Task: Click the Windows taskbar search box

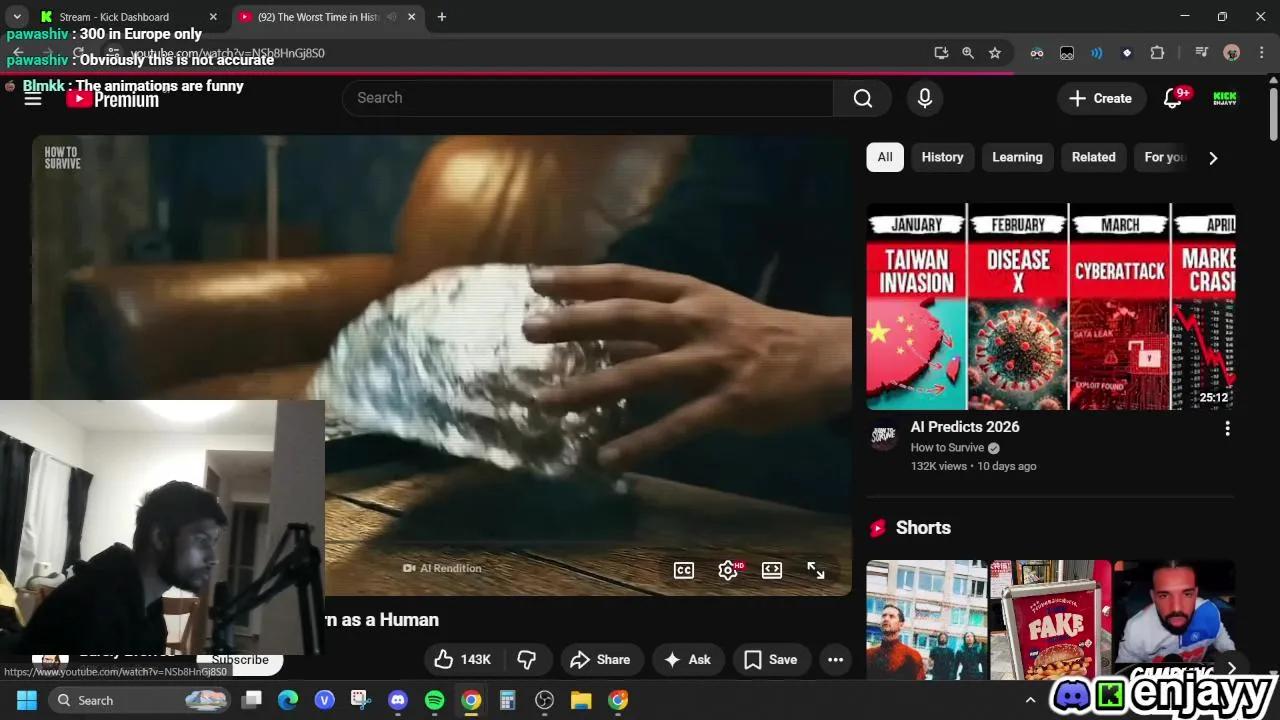Action: click(x=140, y=700)
